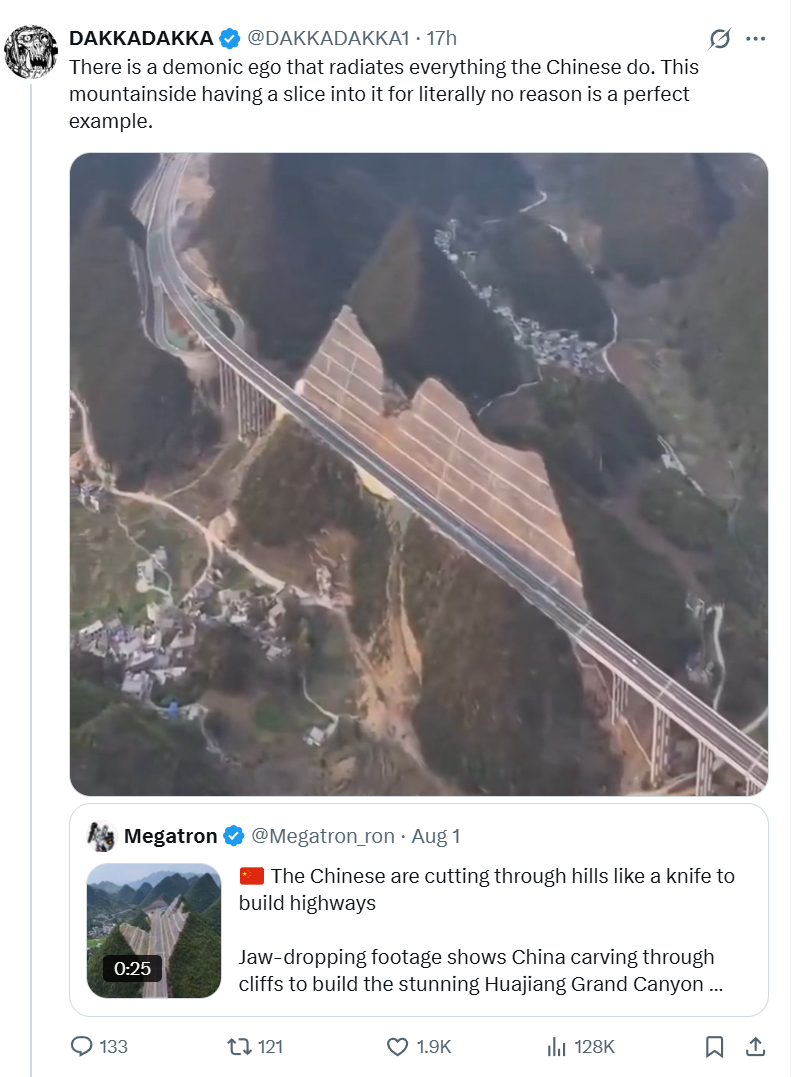
Task: Click DAKKADAKKA's blue verified badge
Action: pos(230,39)
